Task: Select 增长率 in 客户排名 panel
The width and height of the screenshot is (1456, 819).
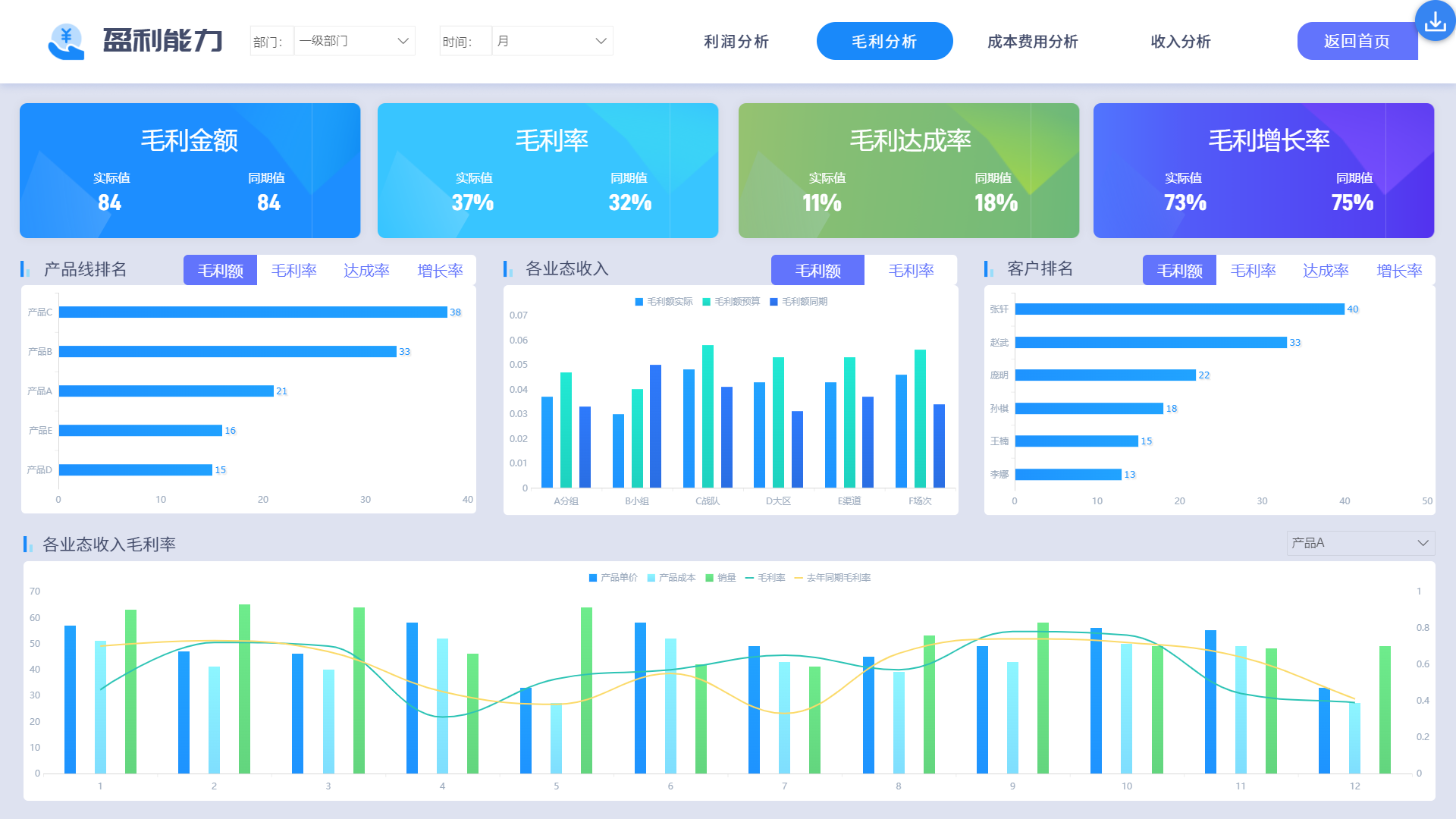Action: (1398, 271)
